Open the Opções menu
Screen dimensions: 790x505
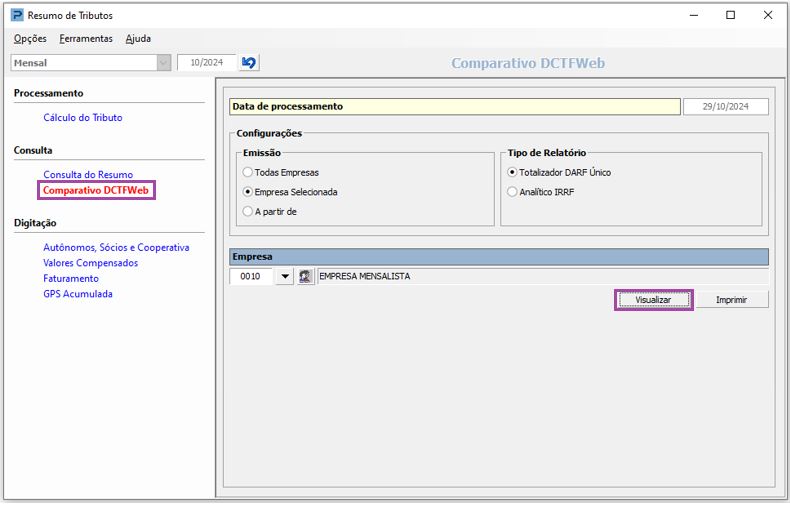[30, 39]
